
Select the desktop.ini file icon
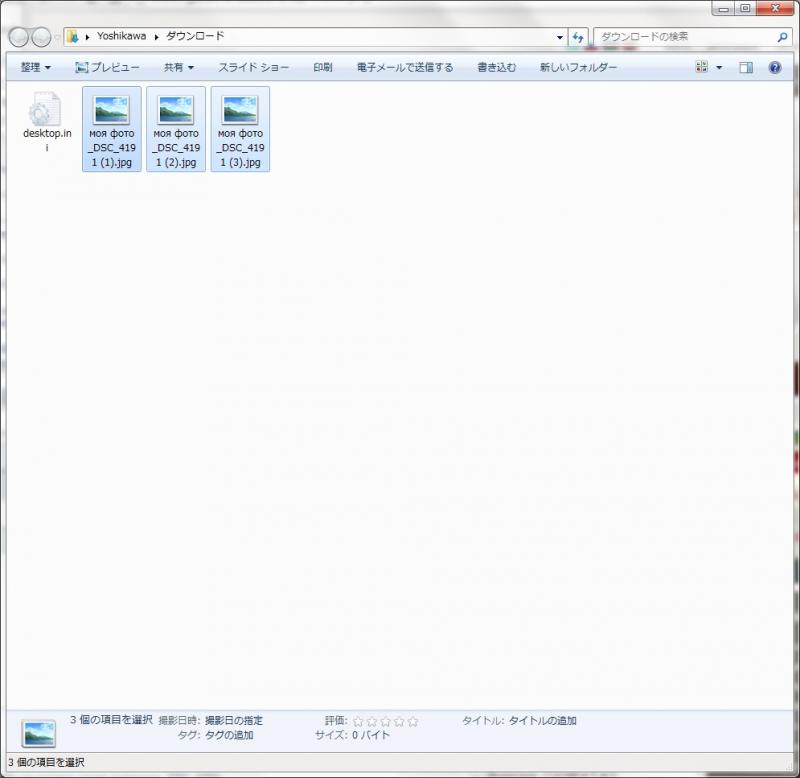click(x=45, y=109)
